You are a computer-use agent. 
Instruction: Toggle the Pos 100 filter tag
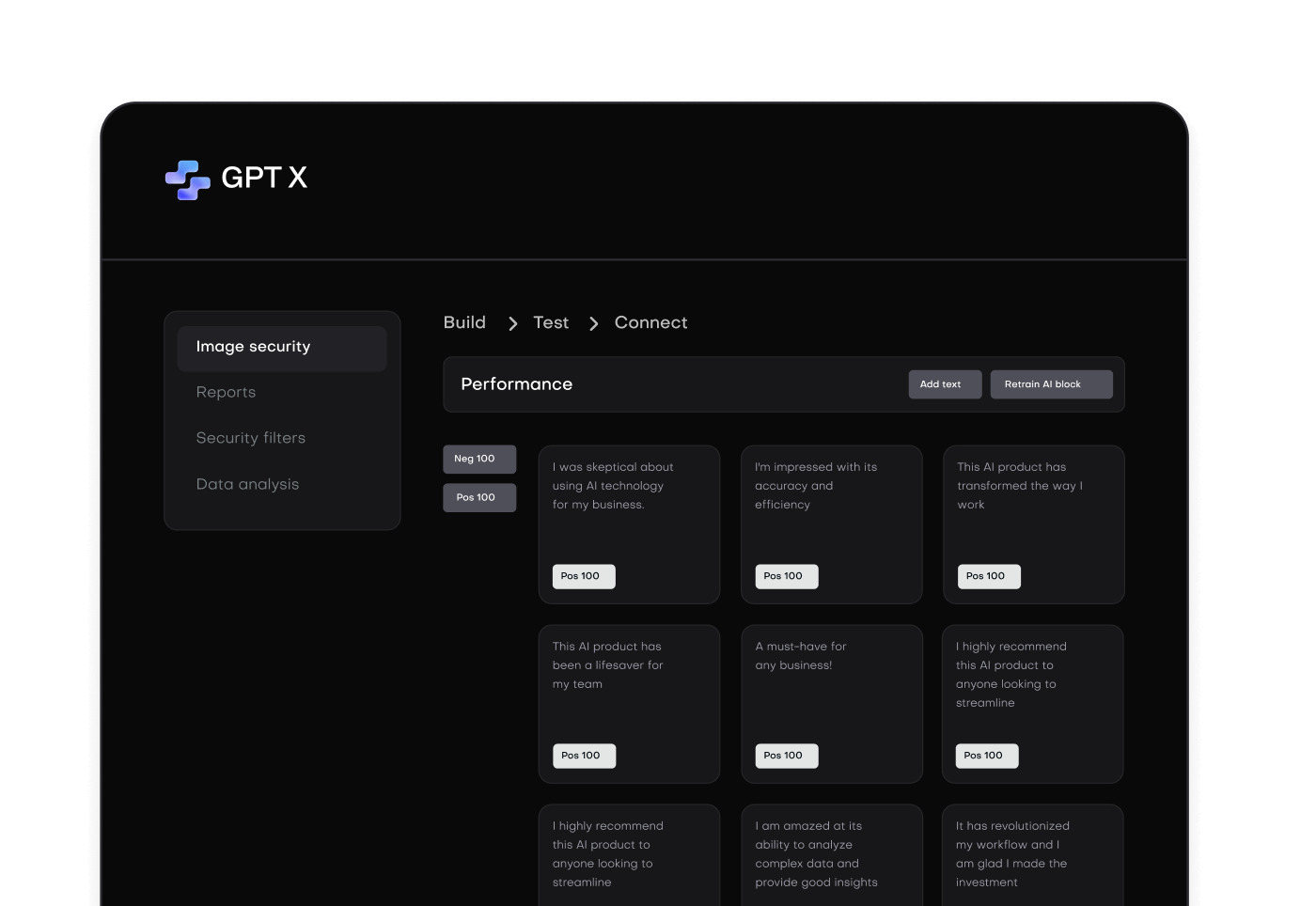point(479,497)
